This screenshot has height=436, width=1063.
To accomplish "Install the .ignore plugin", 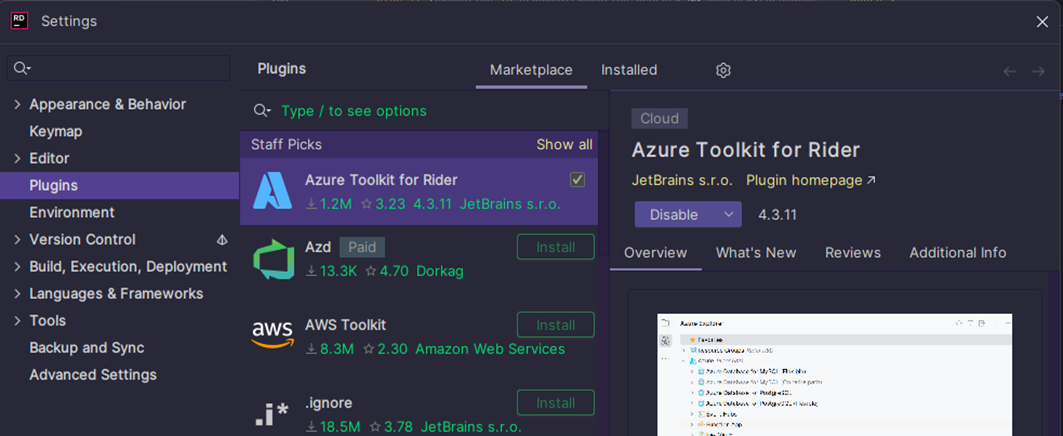I will point(555,403).
